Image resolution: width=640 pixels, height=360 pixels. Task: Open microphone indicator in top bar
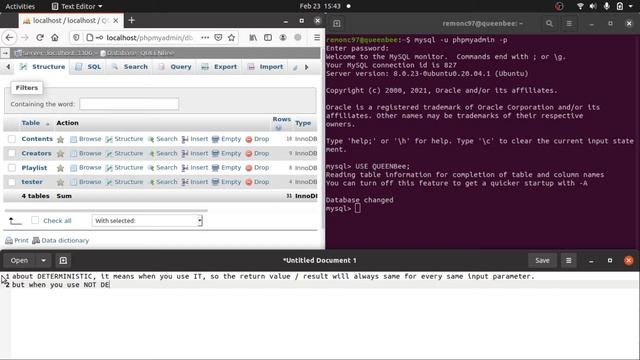pyautogui.click(x=607, y=6)
